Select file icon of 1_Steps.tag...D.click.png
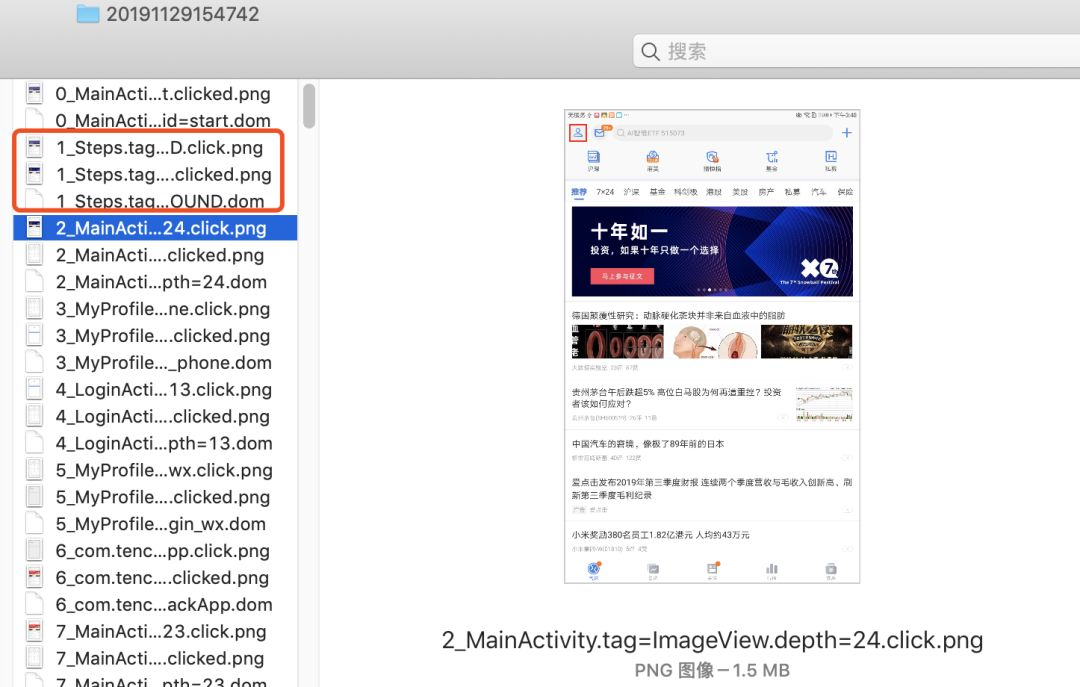Viewport: 1080px width, 687px height. (34, 147)
